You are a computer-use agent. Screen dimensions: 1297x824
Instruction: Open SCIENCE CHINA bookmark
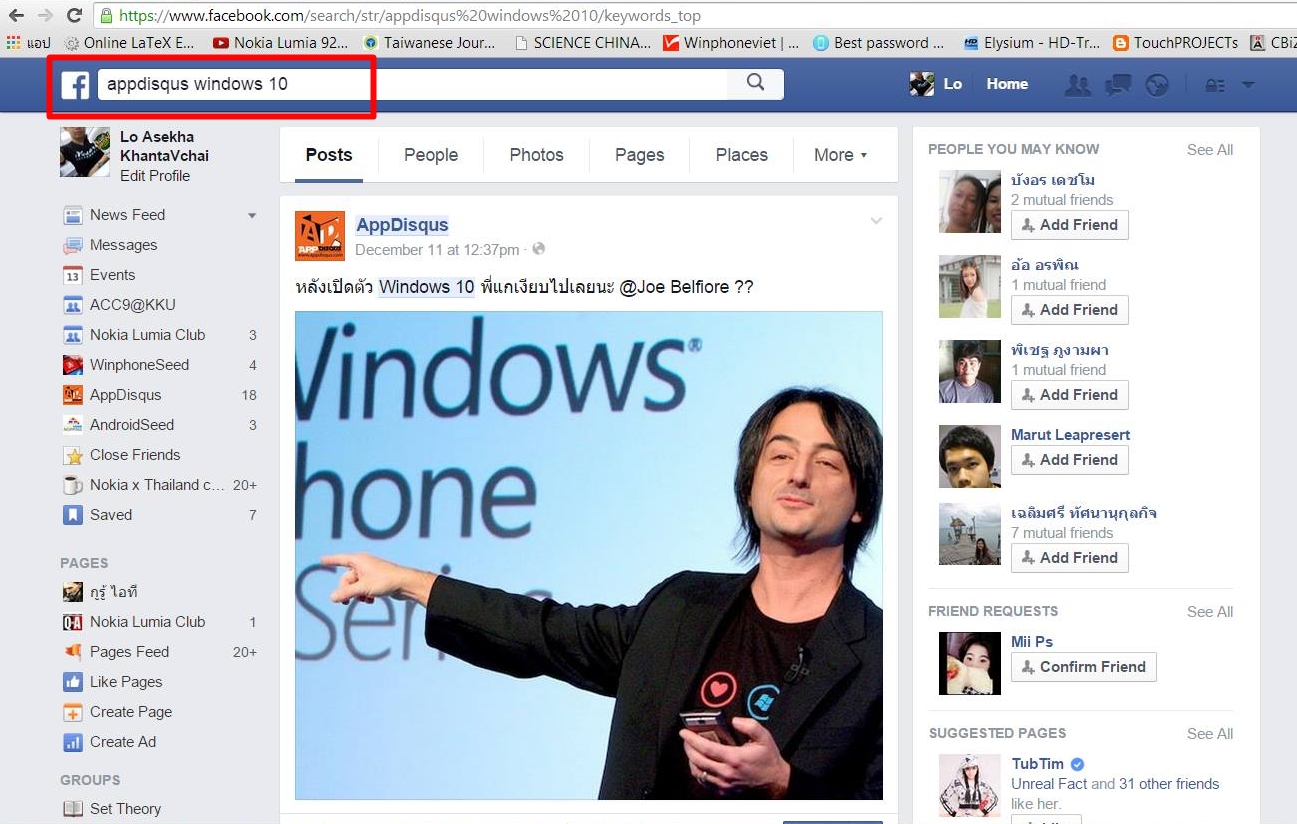pos(582,43)
